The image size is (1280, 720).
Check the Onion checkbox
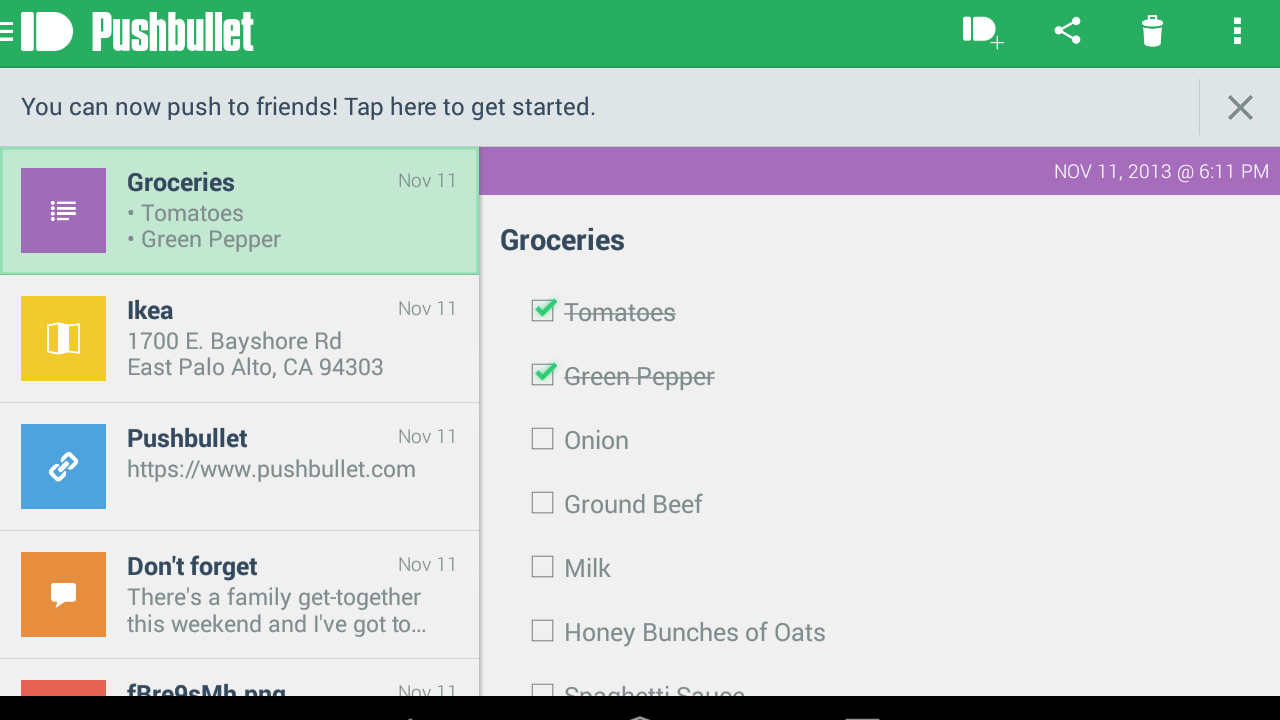(x=543, y=439)
